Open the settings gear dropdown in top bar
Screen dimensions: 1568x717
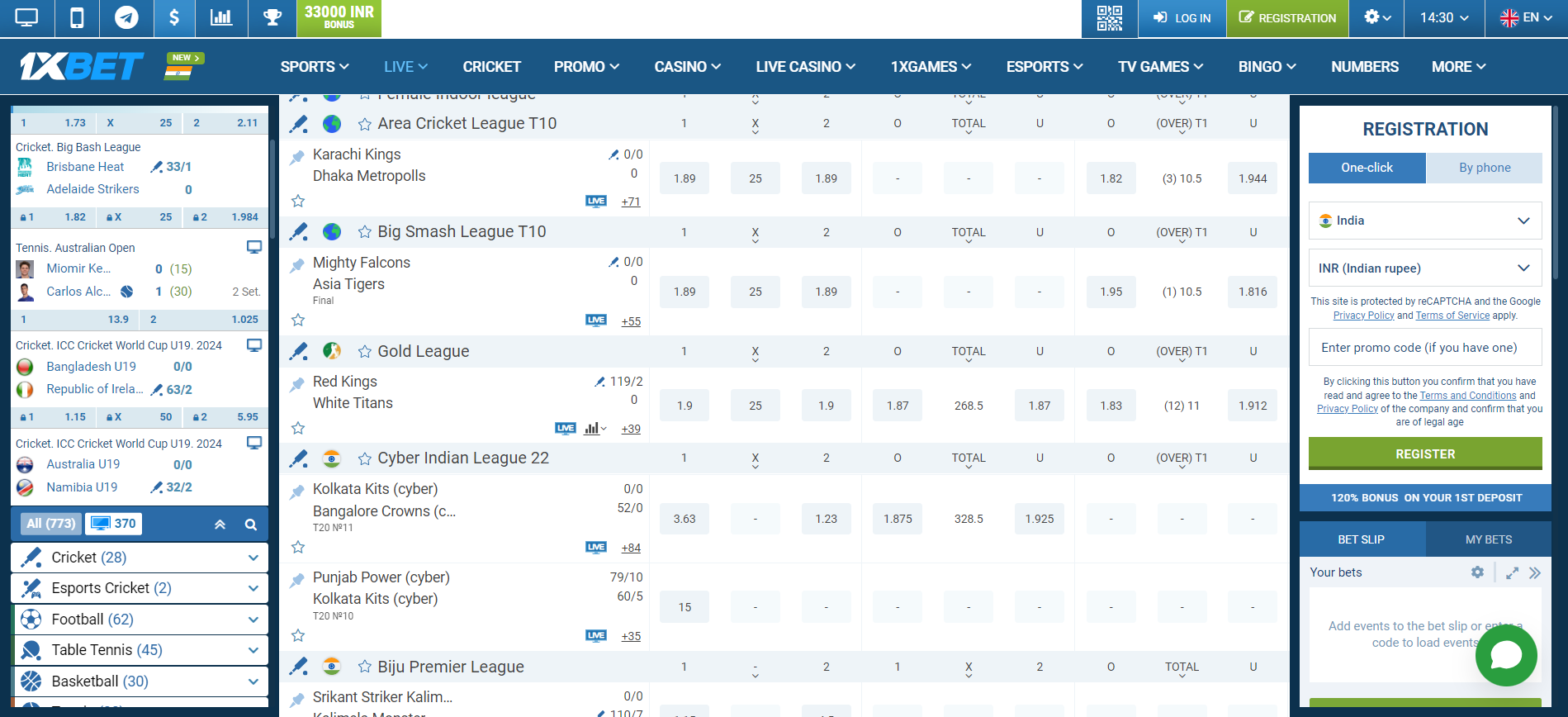click(x=1376, y=17)
